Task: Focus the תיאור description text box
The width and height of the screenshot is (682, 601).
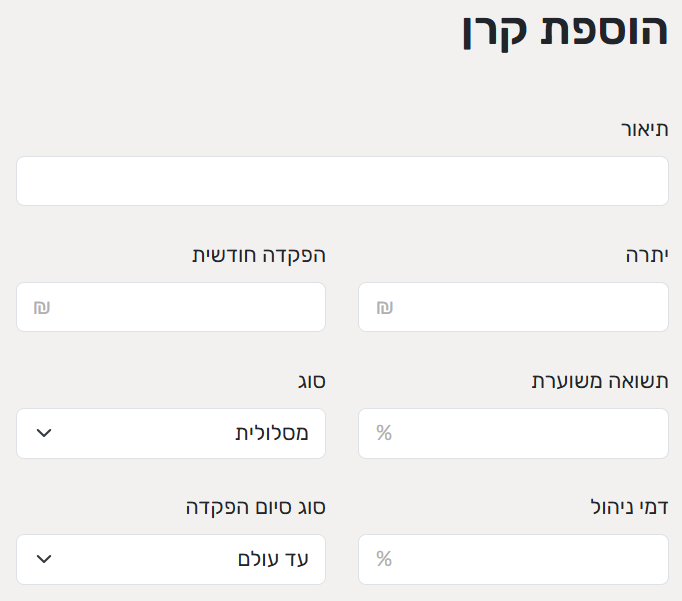Action: [342, 181]
